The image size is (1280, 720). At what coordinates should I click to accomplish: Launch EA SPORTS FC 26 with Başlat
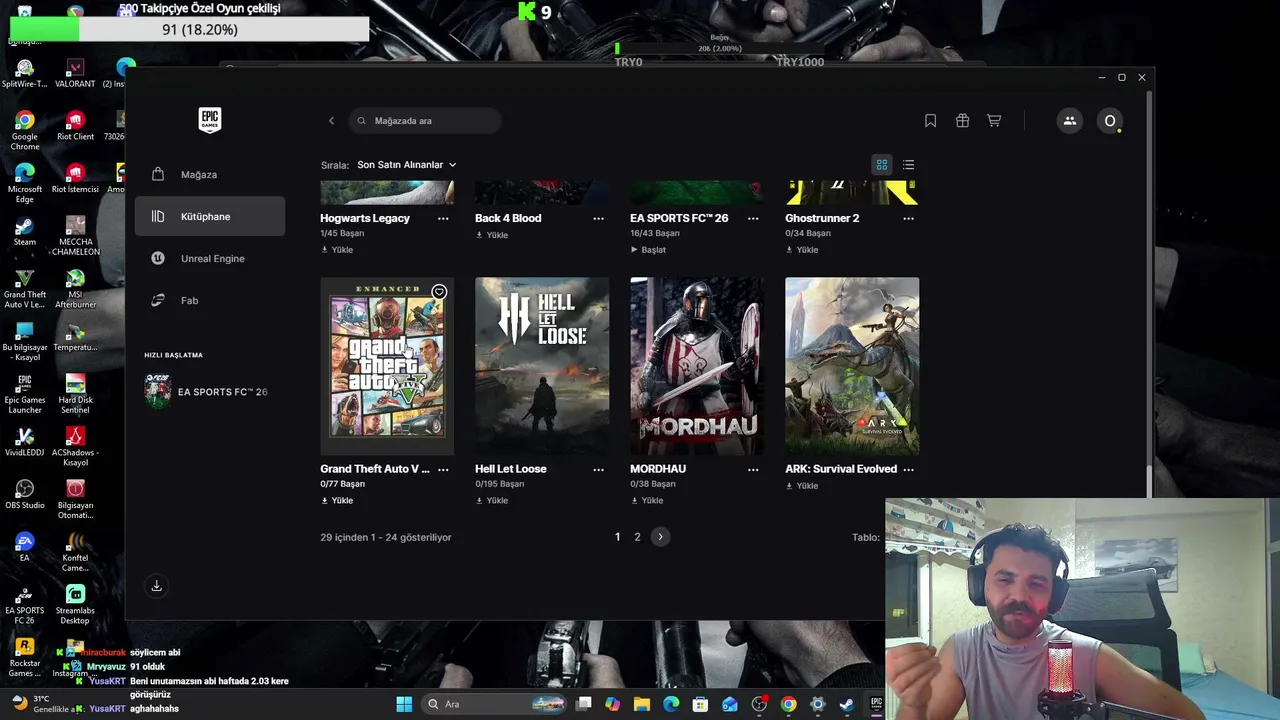pos(648,250)
